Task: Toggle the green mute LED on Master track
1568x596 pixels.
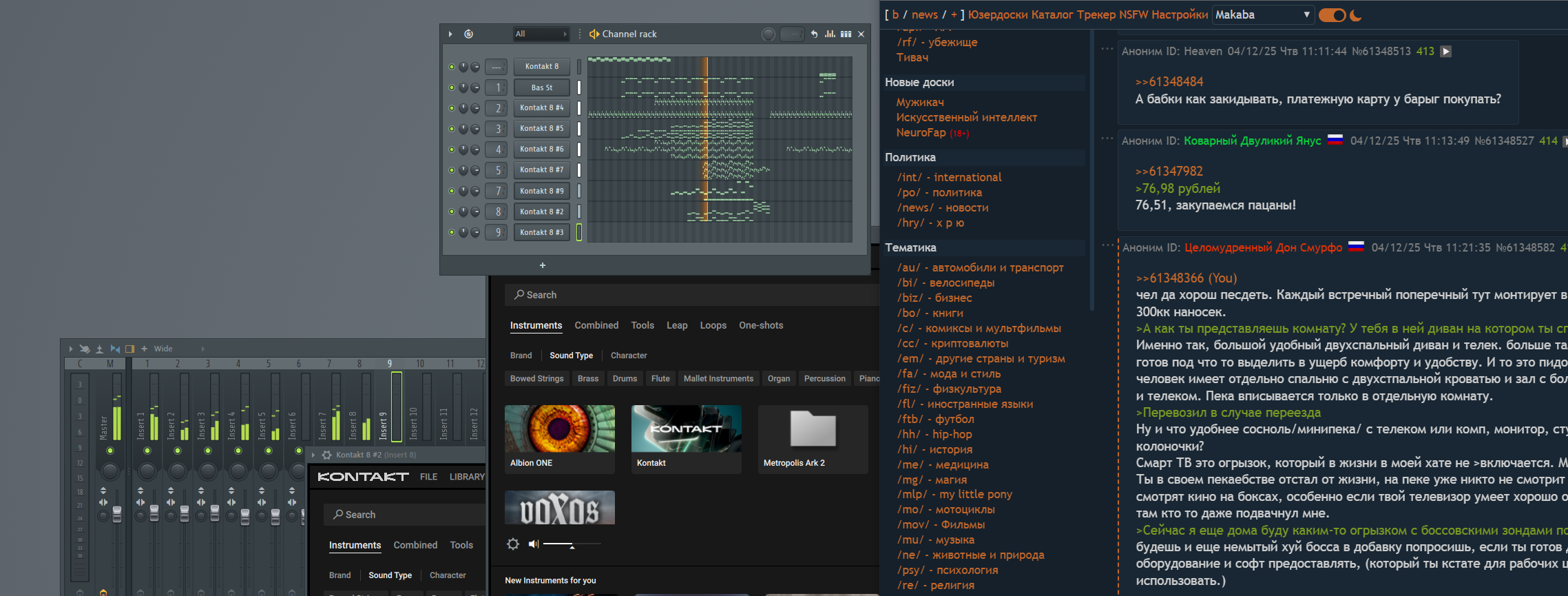Action: pos(110,451)
